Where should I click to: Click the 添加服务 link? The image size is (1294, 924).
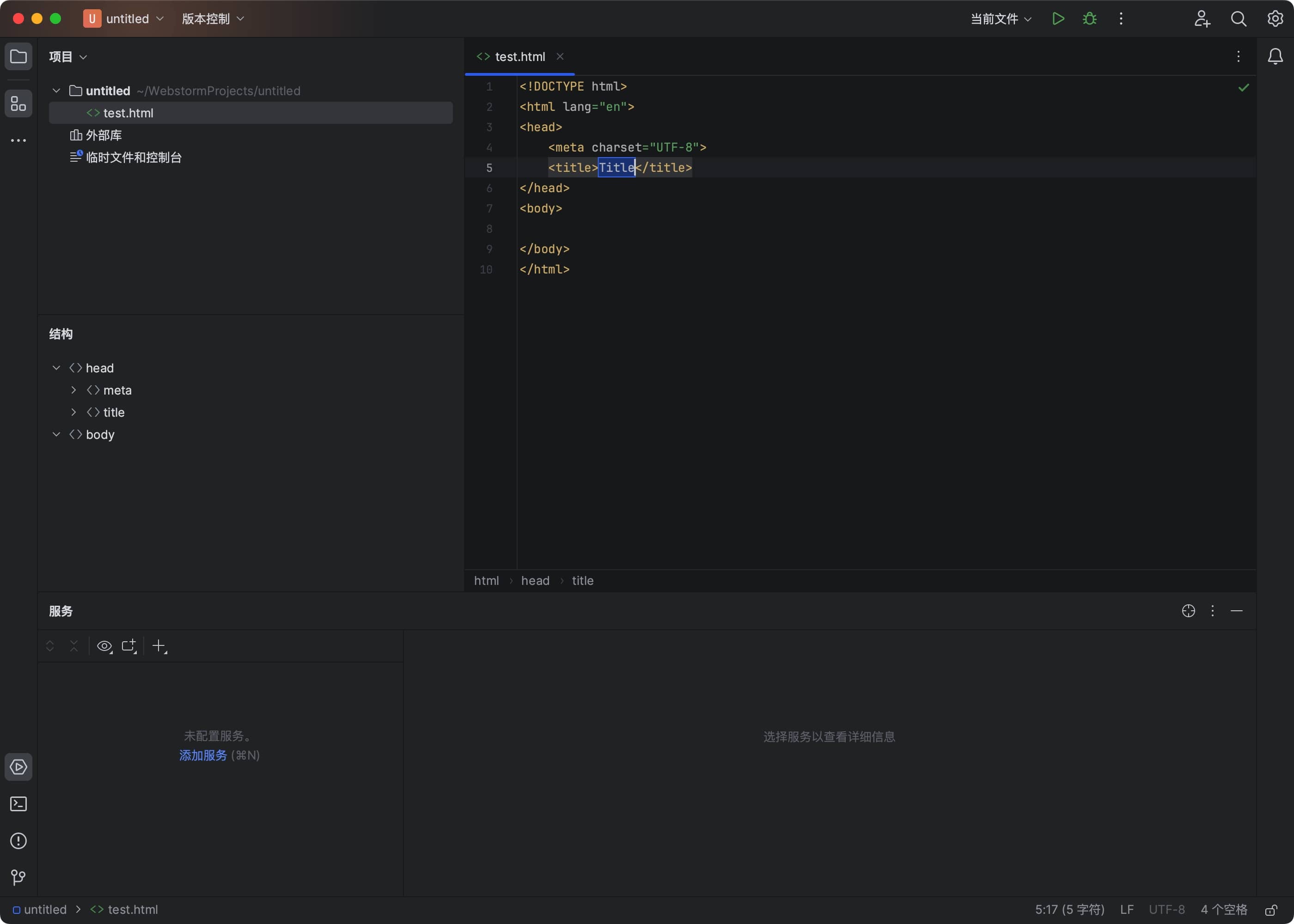pos(203,755)
